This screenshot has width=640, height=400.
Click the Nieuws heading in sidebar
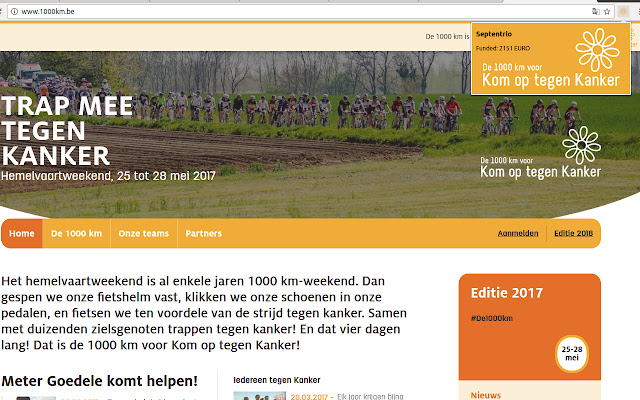(485, 395)
